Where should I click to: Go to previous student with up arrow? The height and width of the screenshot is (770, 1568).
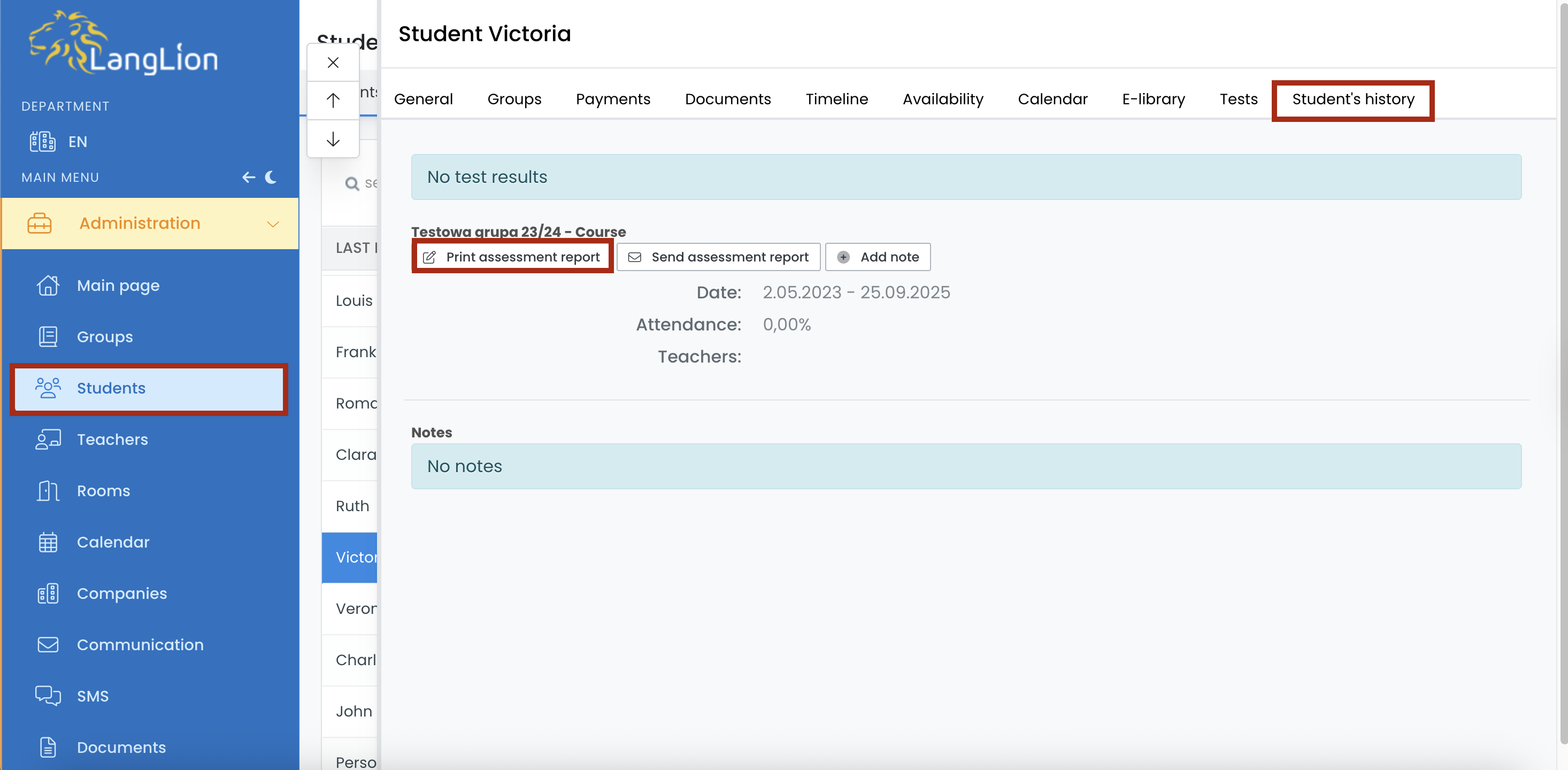point(333,101)
